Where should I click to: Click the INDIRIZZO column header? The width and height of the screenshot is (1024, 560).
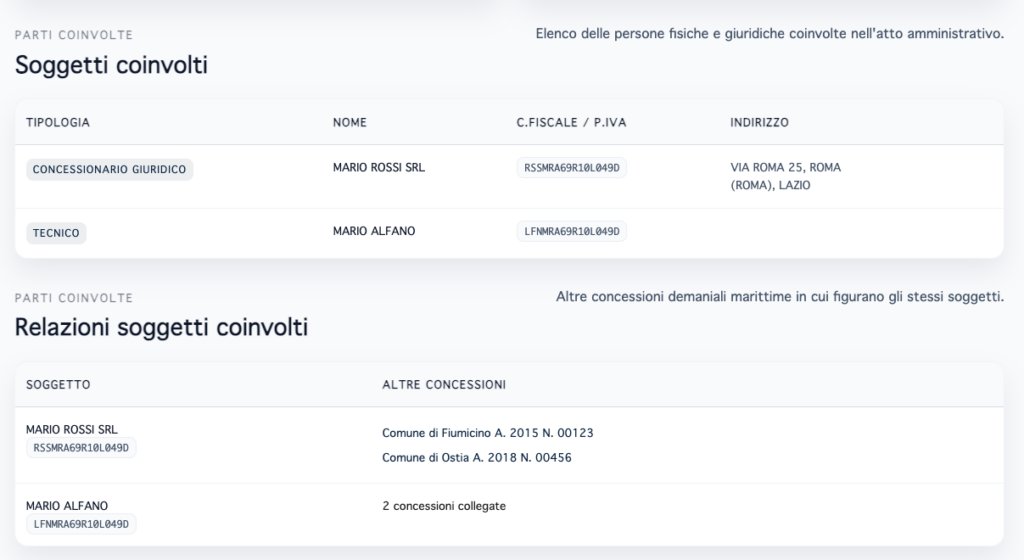click(759, 123)
